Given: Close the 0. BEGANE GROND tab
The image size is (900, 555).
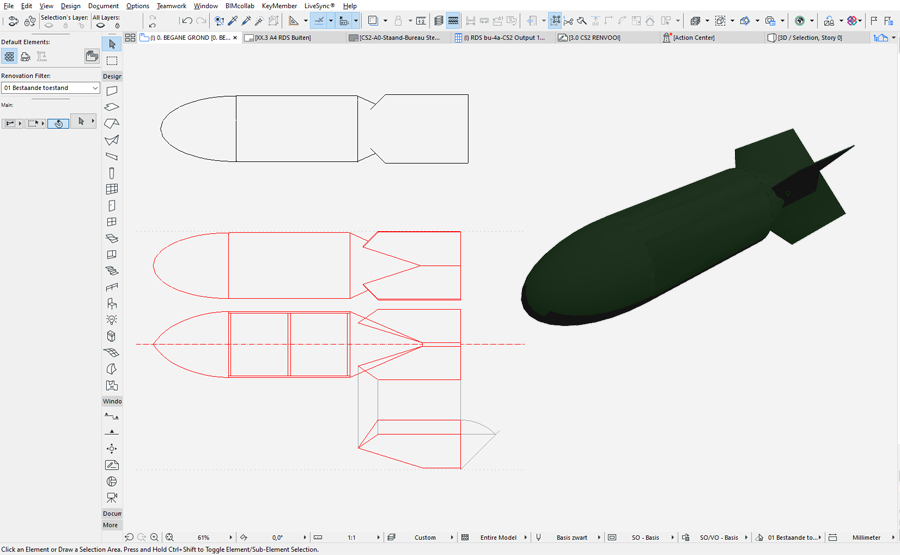Looking at the screenshot, I should click(235, 38).
